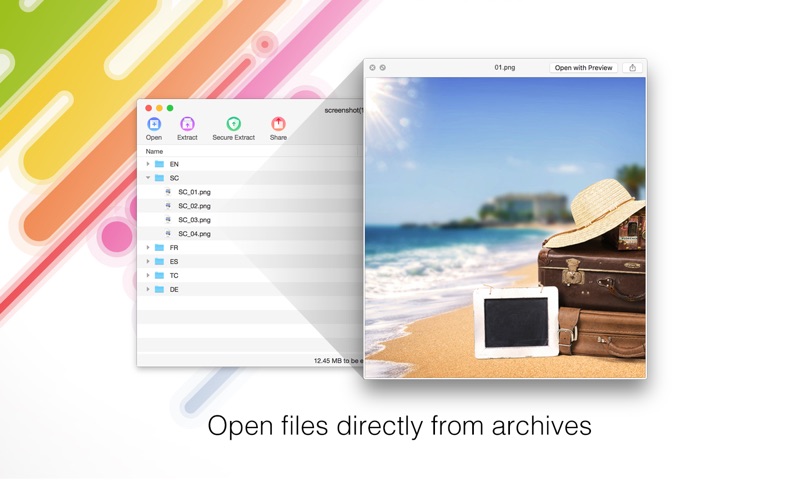Image resolution: width=800 pixels, height=500 pixels.
Task: Click the purple Extract icon
Action: click(187, 124)
